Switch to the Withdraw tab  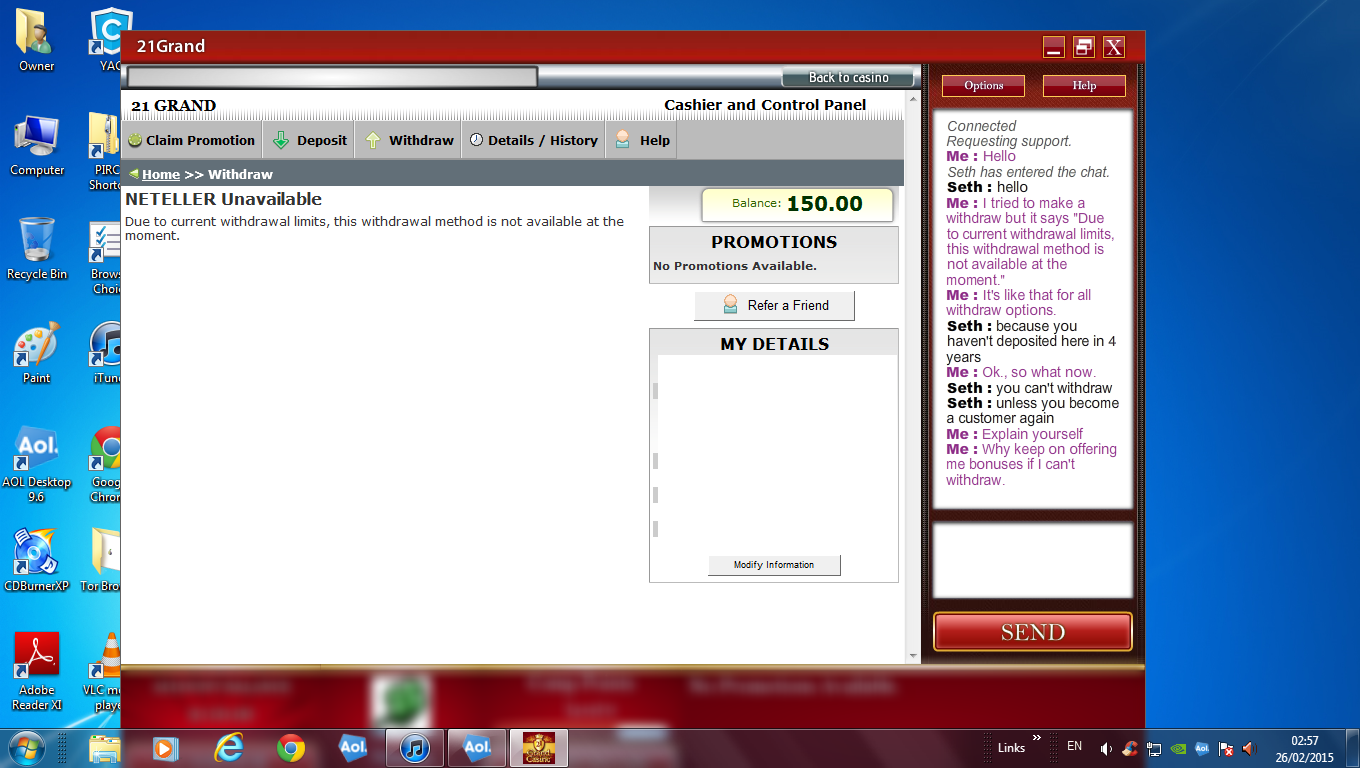pyautogui.click(x=408, y=140)
